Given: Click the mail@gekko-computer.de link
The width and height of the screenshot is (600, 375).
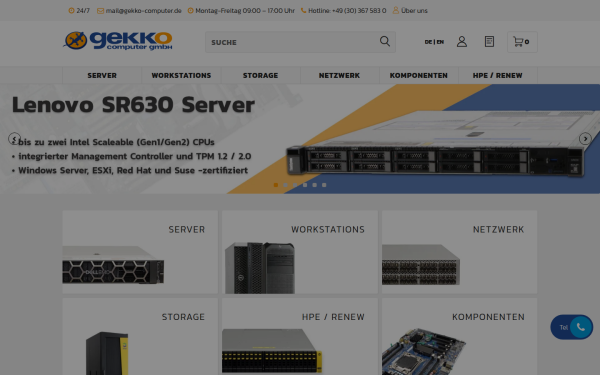Looking at the screenshot, I should (143, 11).
